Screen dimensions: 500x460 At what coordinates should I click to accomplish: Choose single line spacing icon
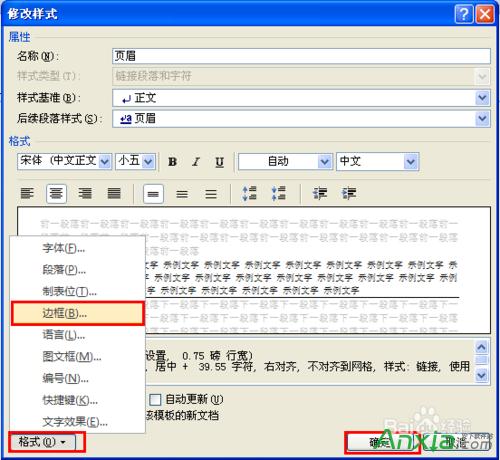(x=153, y=194)
